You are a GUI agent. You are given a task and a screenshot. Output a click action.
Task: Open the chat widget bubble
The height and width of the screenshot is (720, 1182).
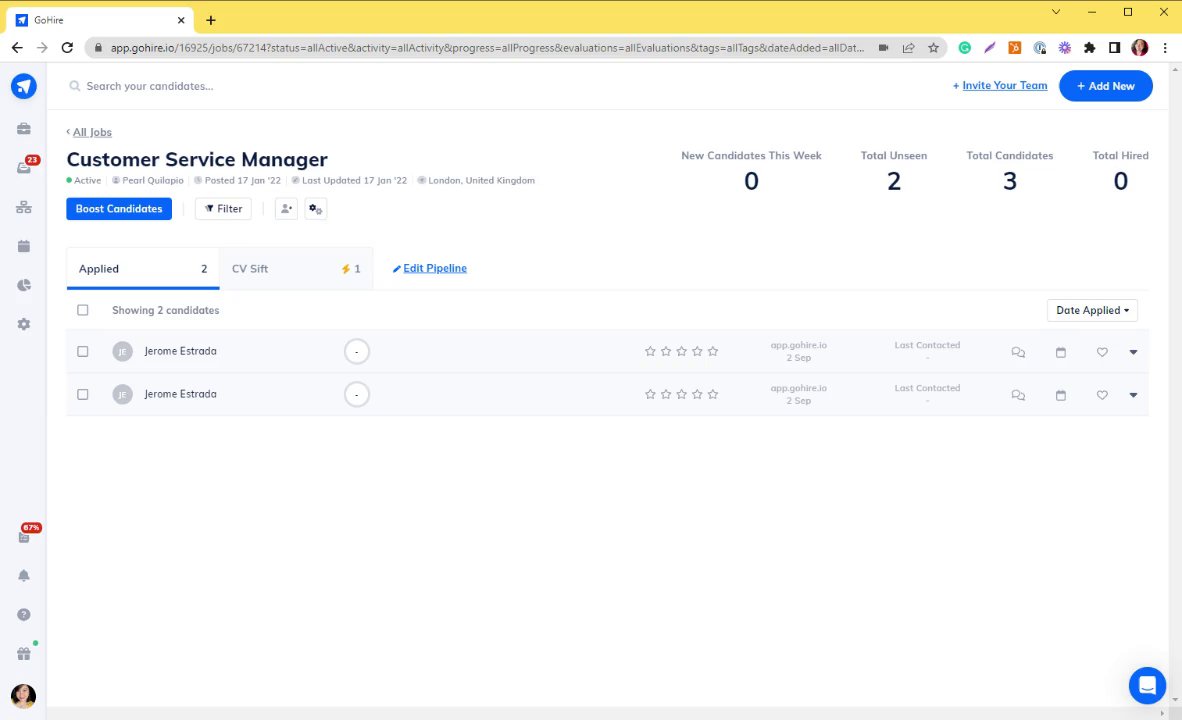[1147, 685]
